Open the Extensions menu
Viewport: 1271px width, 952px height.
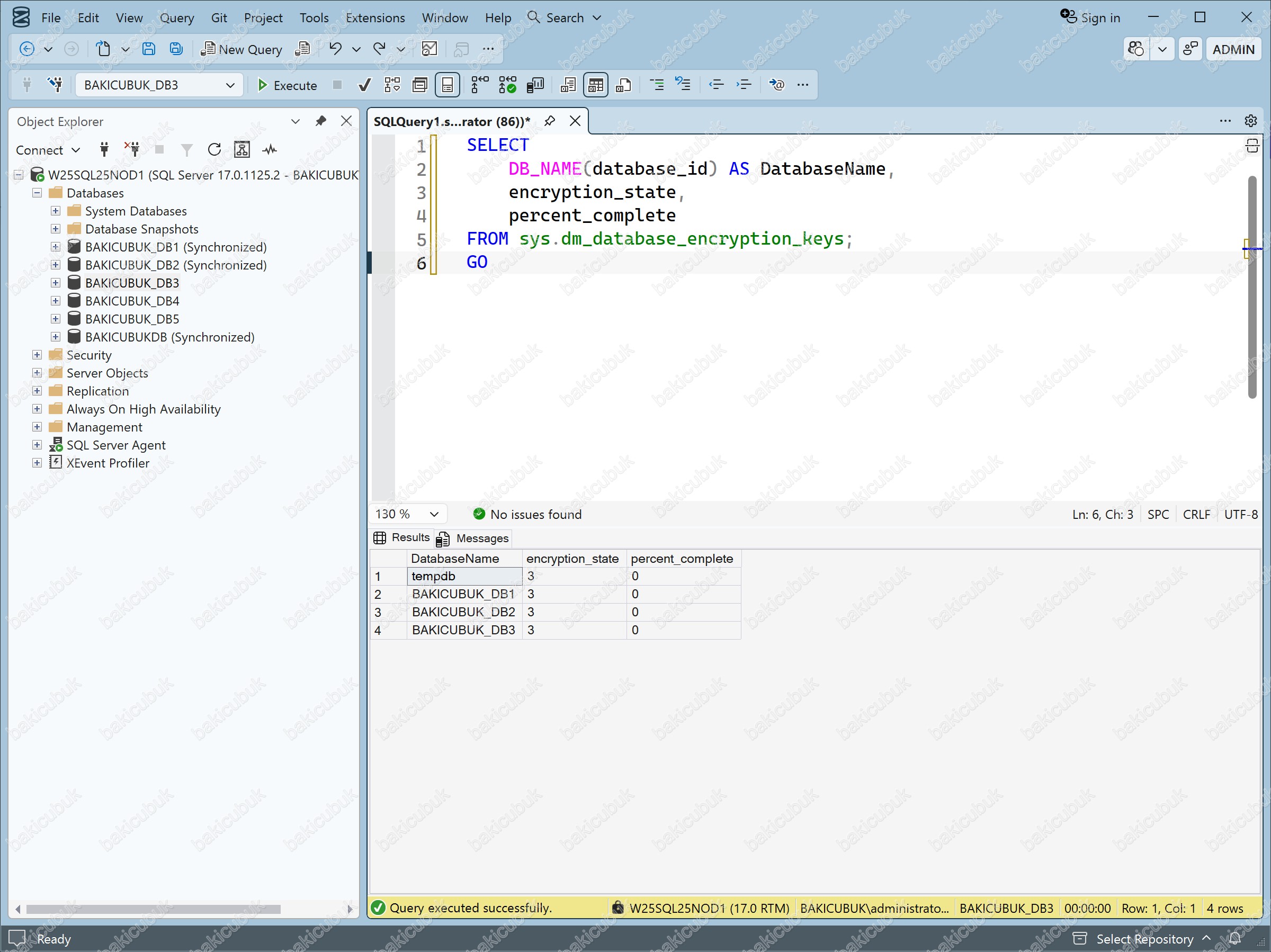click(x=375, y=18)
